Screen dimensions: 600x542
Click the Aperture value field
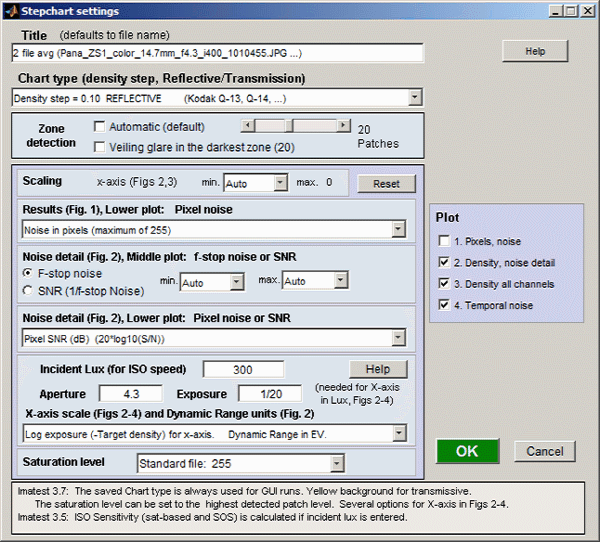131,393
